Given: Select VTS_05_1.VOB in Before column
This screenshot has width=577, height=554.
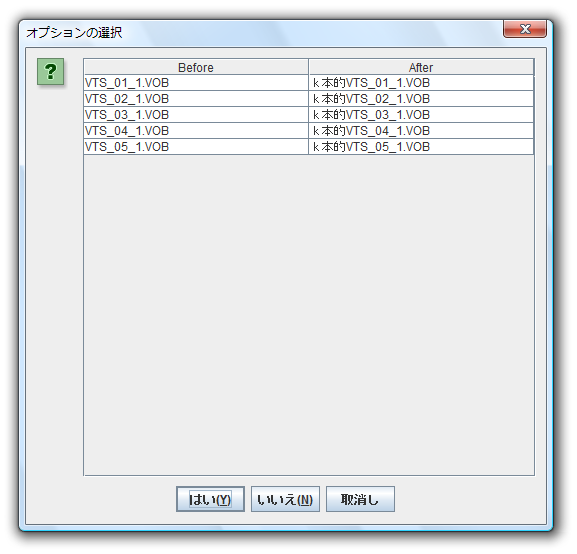Looking at the screenshot, I should tap(196, 147).
